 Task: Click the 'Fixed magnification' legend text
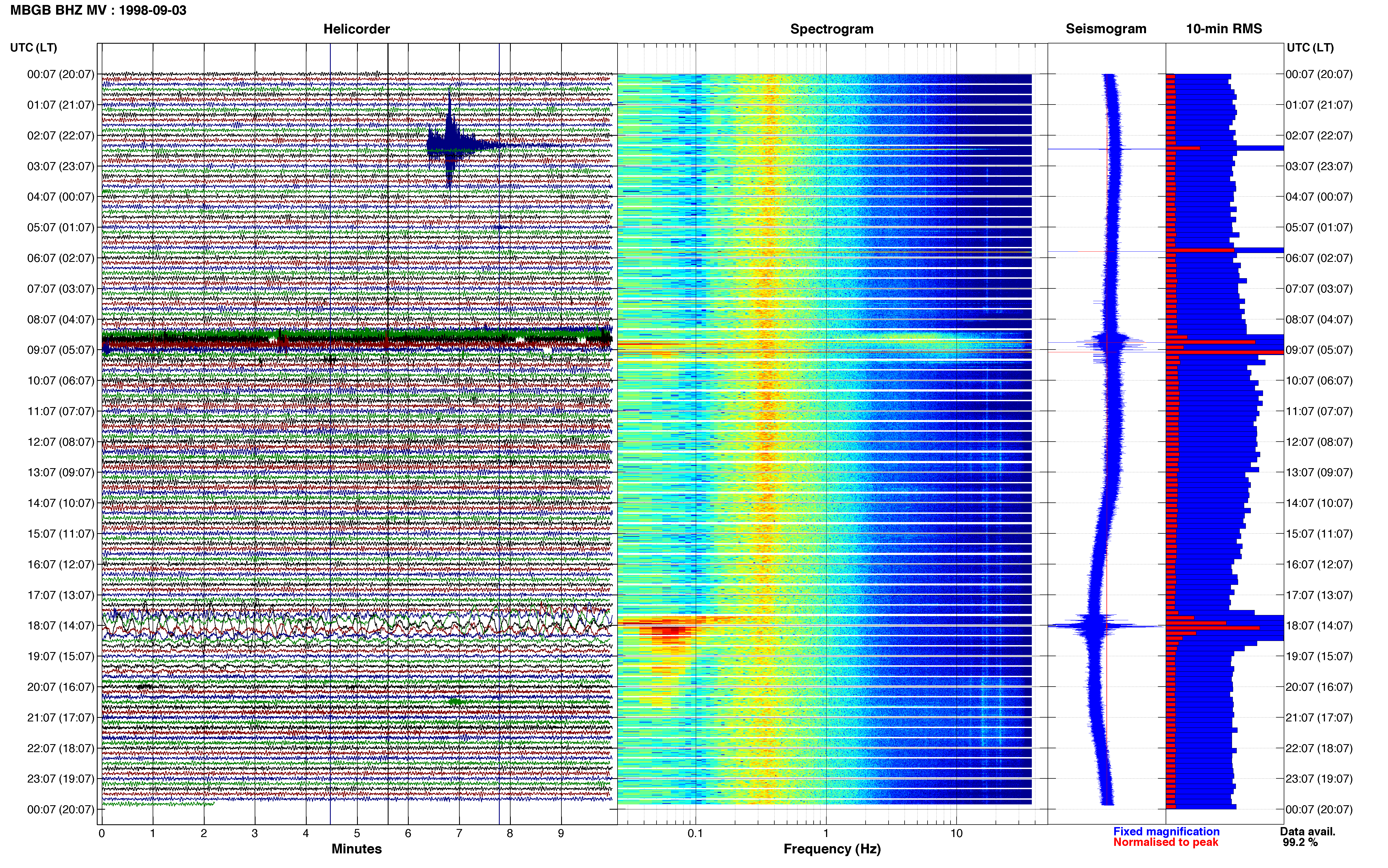pos(1166,831)
